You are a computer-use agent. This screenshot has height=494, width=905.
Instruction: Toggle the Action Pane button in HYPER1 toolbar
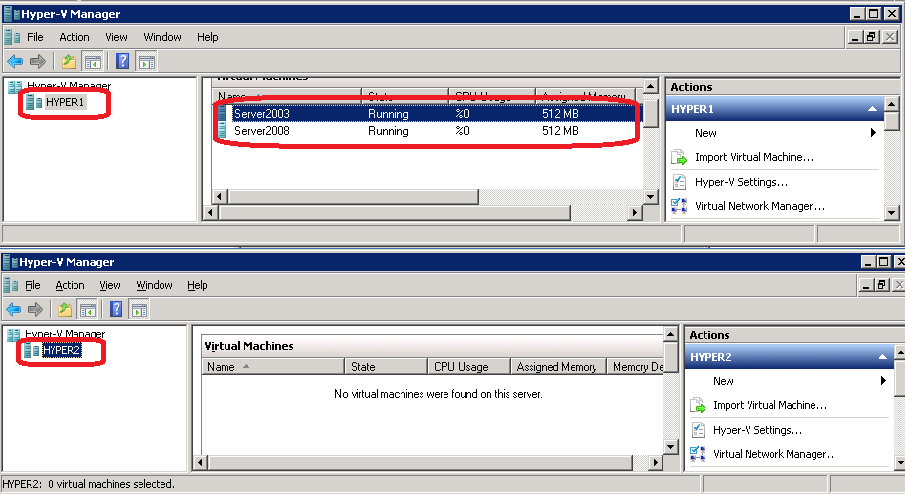147,62
